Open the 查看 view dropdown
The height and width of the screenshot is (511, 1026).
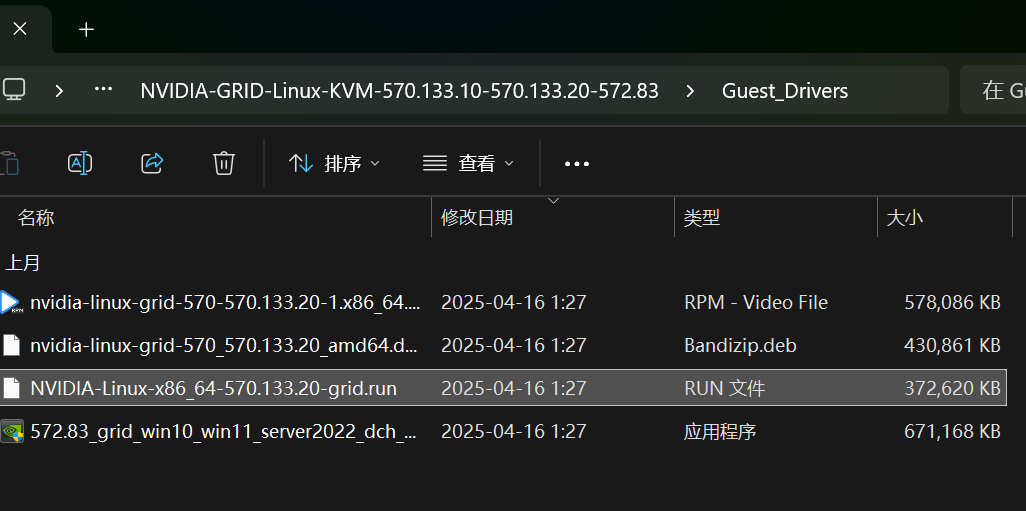tap(469, 163)
